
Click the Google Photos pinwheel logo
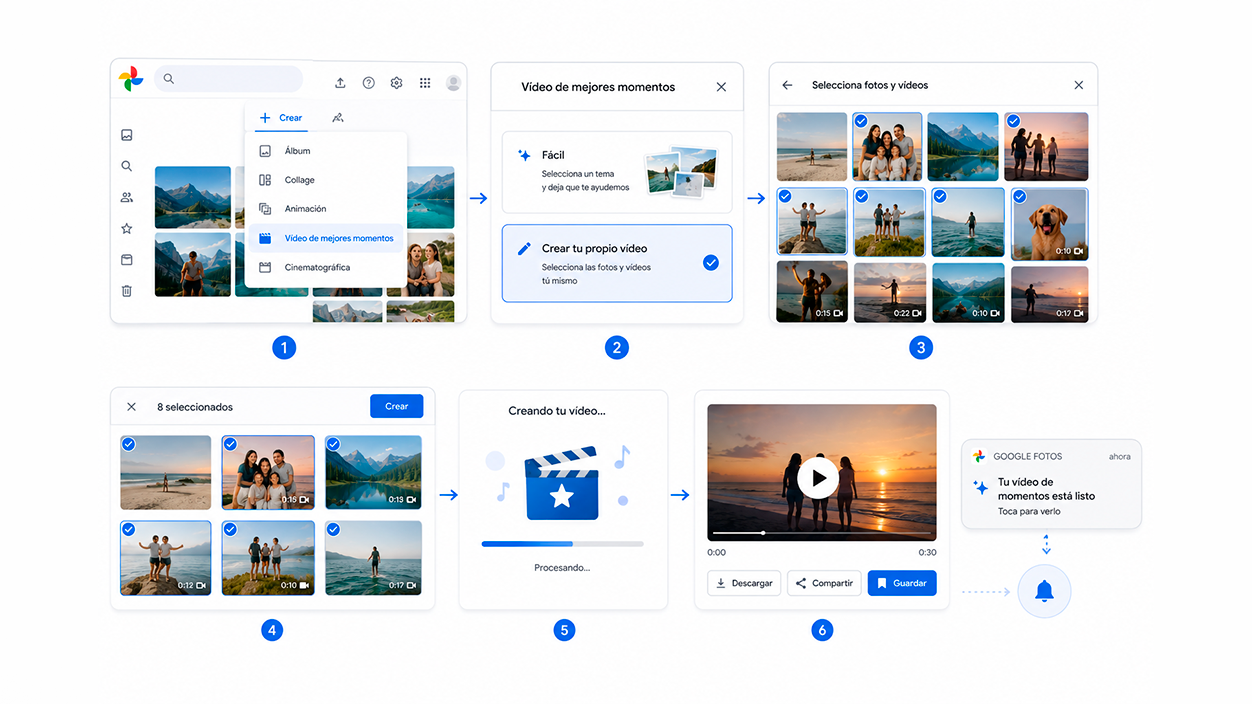point(131,79)
